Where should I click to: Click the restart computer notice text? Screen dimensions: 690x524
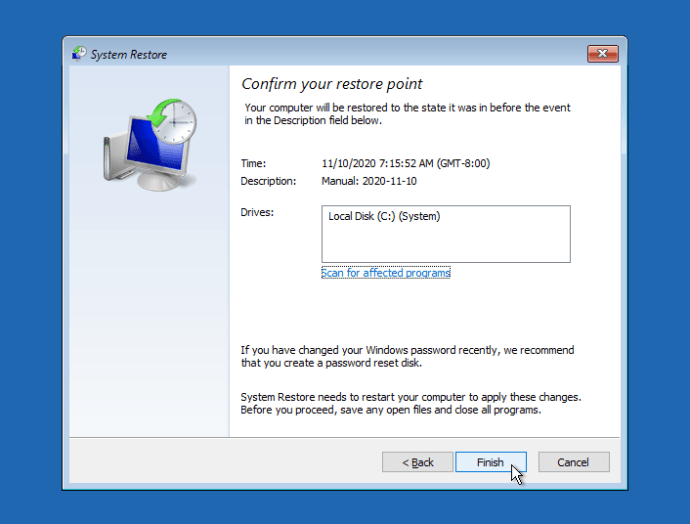[x=411, y=403]
